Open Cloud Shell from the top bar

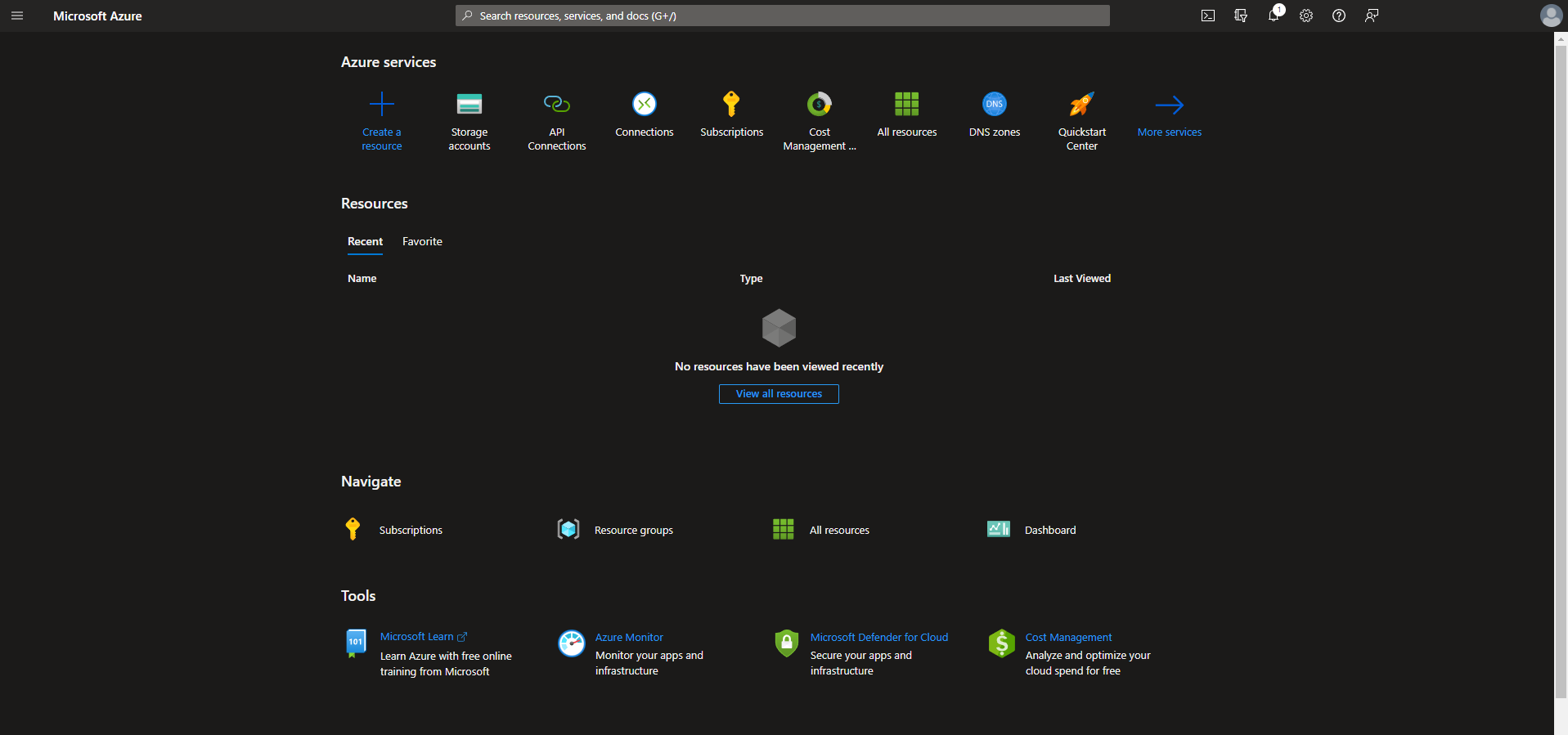pyautogui.click(x=1208, y=16)
